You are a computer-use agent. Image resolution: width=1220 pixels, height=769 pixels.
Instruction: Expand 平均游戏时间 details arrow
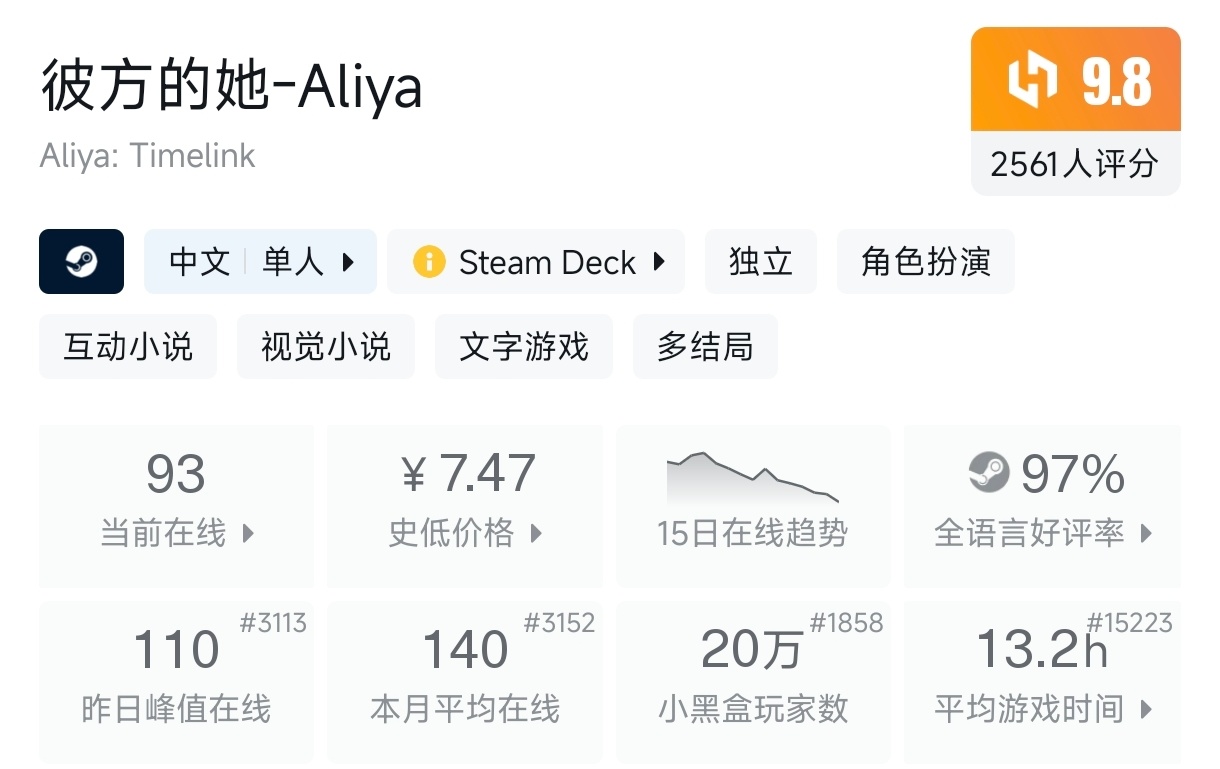click(x=1147, y=710)
